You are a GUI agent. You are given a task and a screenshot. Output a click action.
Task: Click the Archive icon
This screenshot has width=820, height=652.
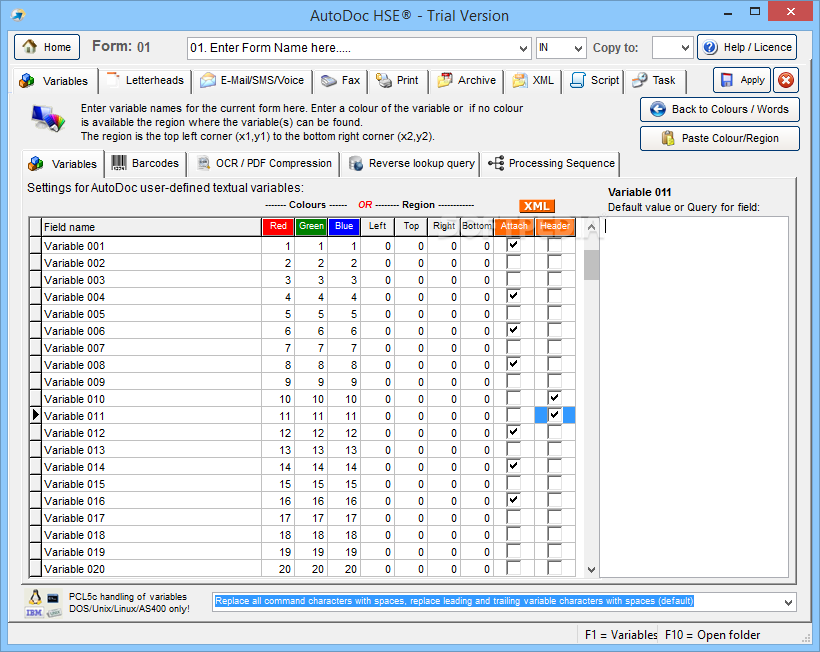point(445,80)
